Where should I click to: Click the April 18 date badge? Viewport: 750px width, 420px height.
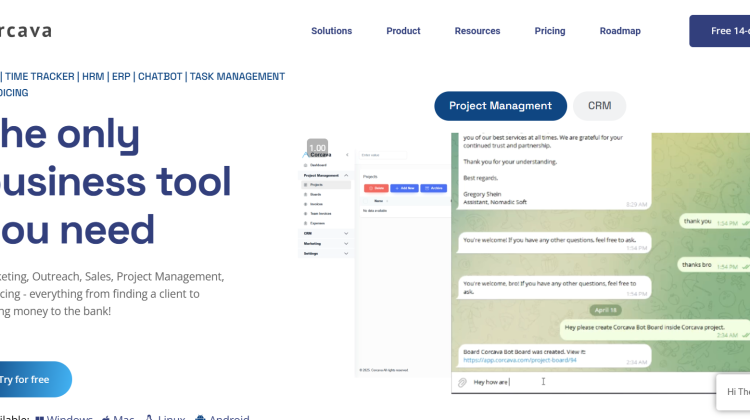click(x=605, y=310)
